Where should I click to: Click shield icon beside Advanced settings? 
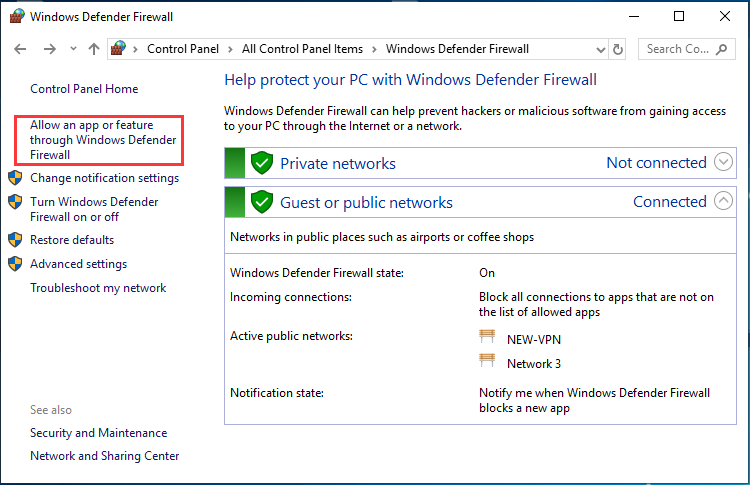[x=15, y=264]
